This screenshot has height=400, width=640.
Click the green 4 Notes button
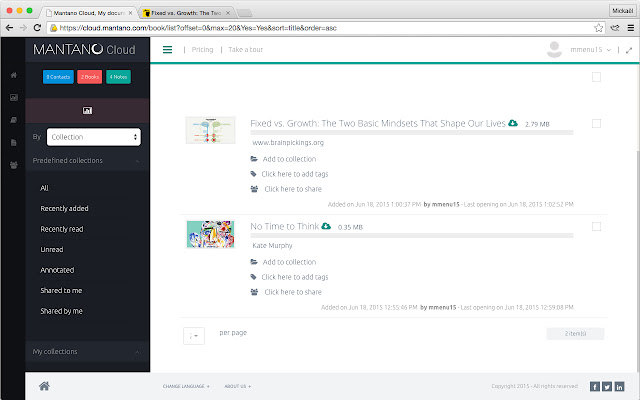pyautogui.click(x=118, y=77)
